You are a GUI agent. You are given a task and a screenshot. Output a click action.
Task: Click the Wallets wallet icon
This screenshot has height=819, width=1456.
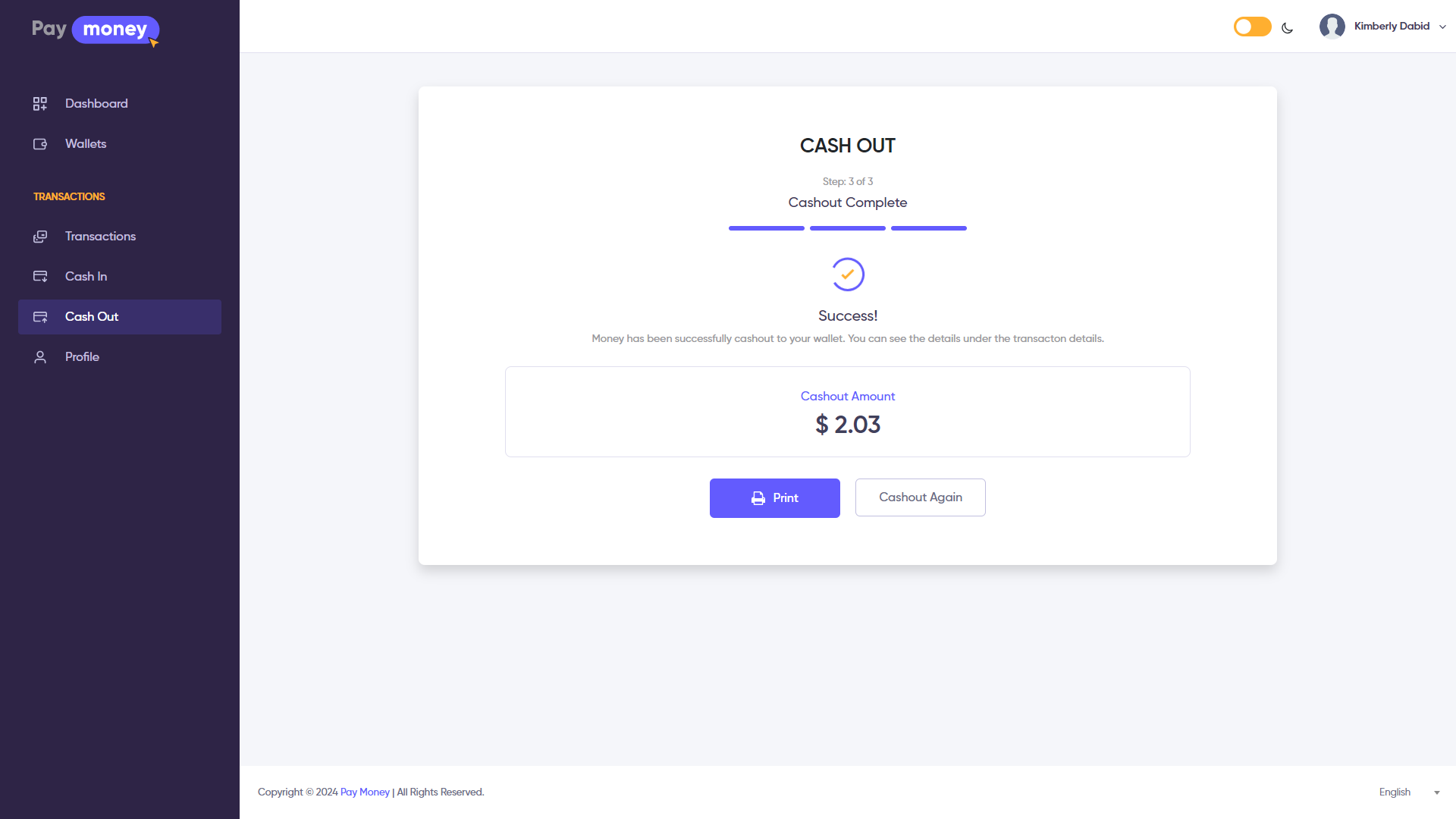click(40, 143)
